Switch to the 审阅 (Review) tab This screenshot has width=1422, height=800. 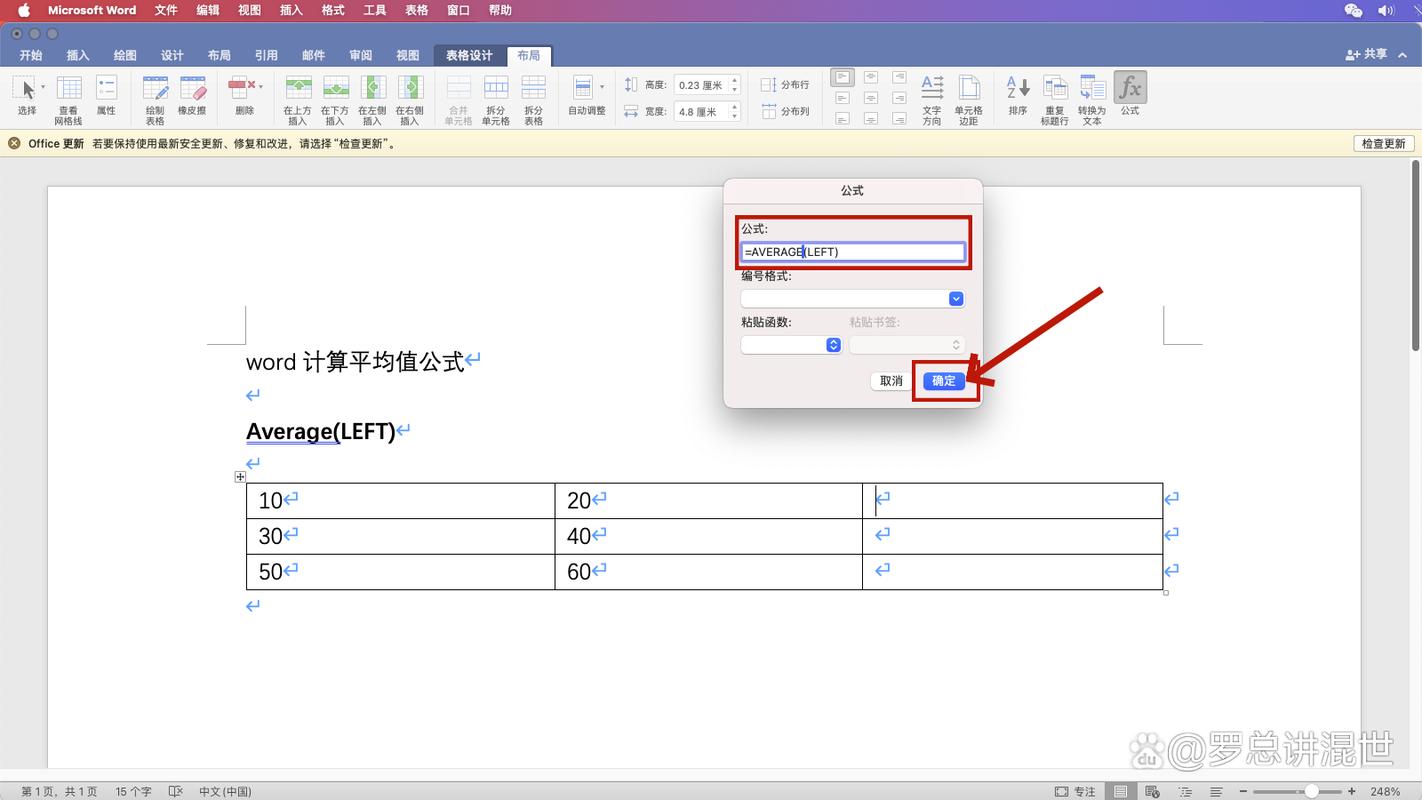point(361,56)
